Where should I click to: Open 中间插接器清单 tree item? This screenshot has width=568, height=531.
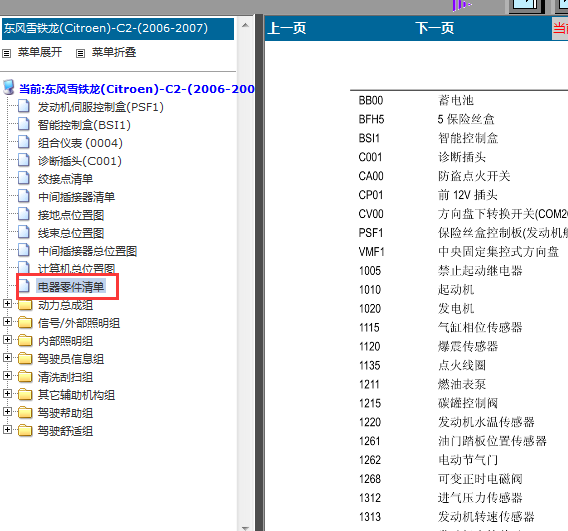tap(76, 197)
